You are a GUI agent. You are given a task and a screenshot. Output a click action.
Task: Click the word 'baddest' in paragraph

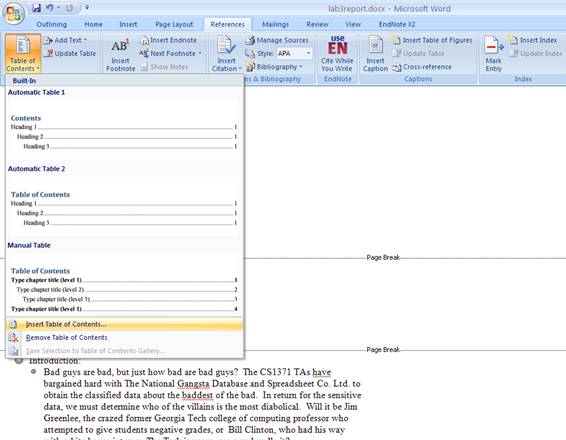(x=197, y=395)
